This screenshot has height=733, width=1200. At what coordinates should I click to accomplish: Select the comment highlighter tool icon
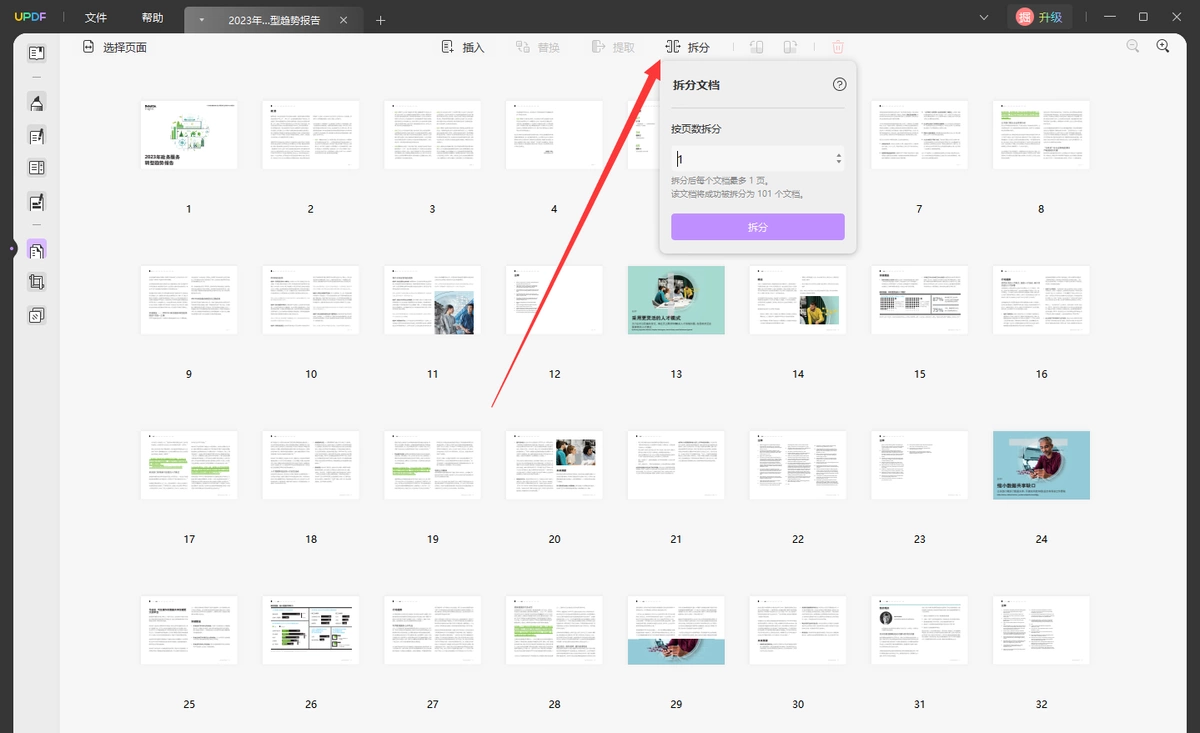point(37,103)
